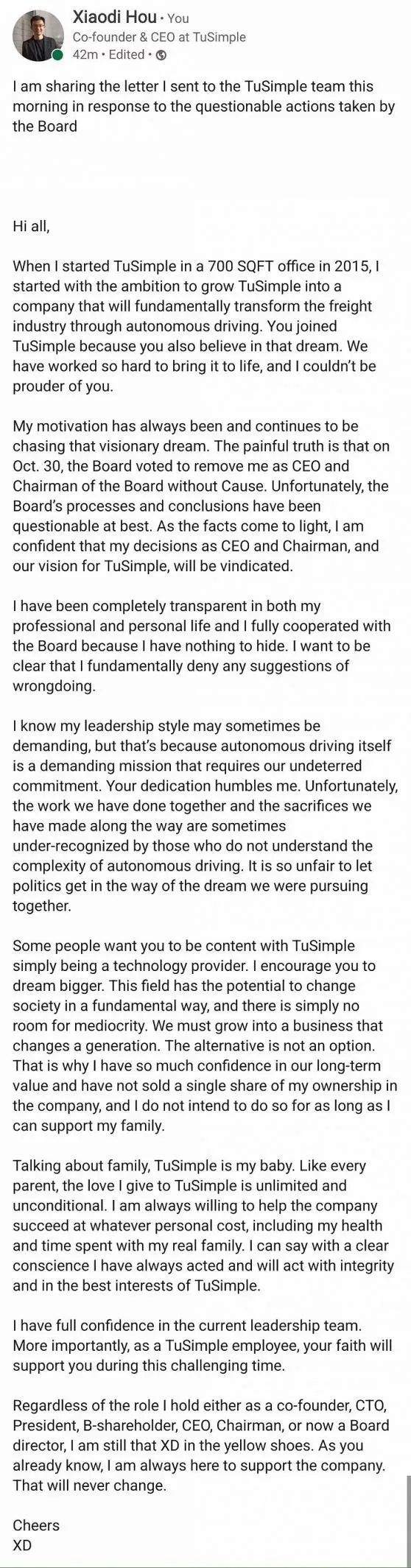
Task: Click the globe public visibility icon
Action: coord(162,54)
